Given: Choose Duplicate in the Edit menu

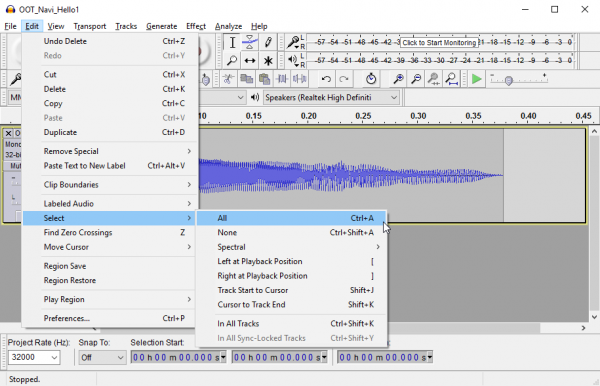Looking at the screenshot, I should click(x=110, y=132).
